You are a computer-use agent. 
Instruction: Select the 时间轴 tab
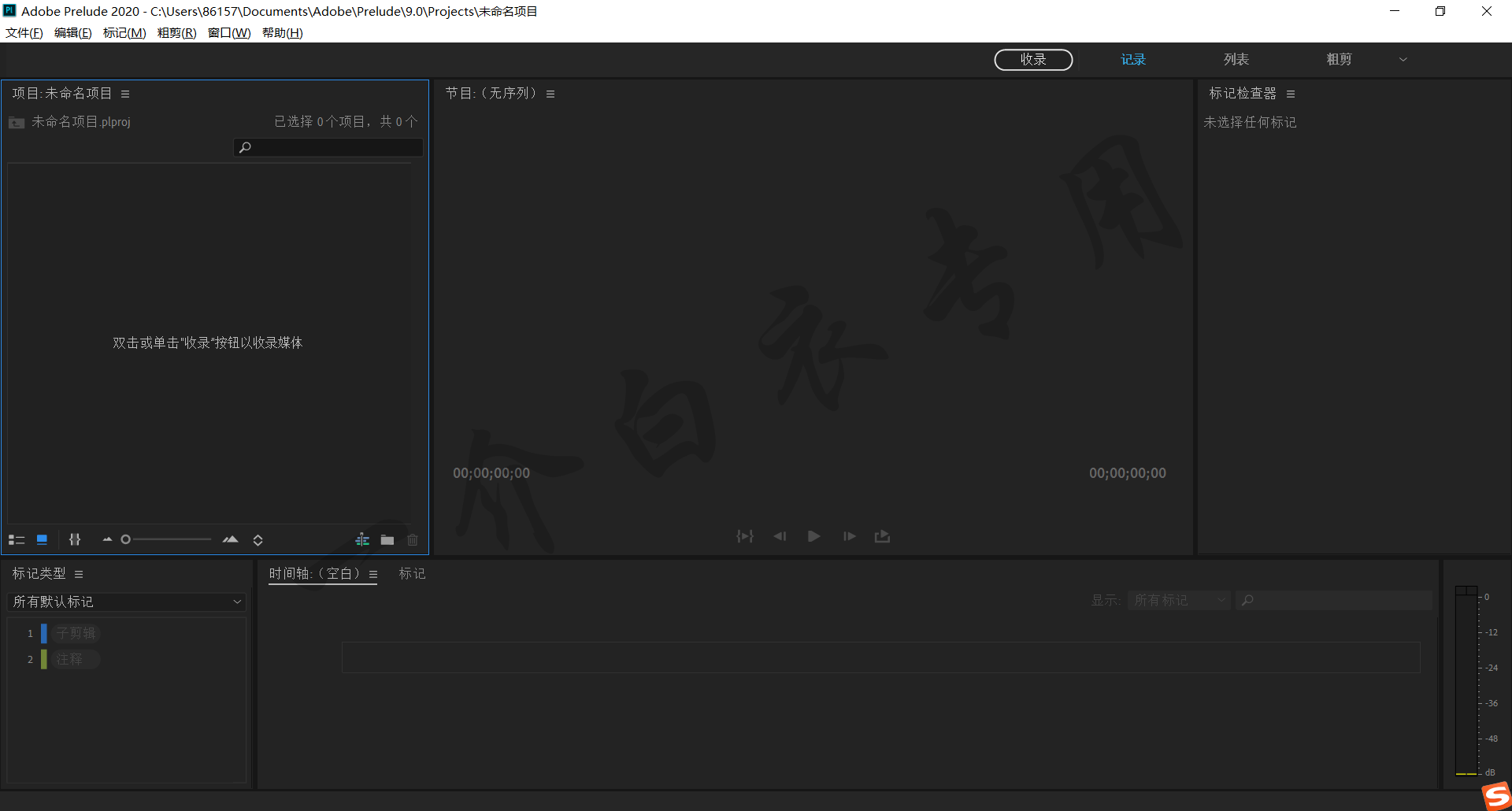coord(314,574)
